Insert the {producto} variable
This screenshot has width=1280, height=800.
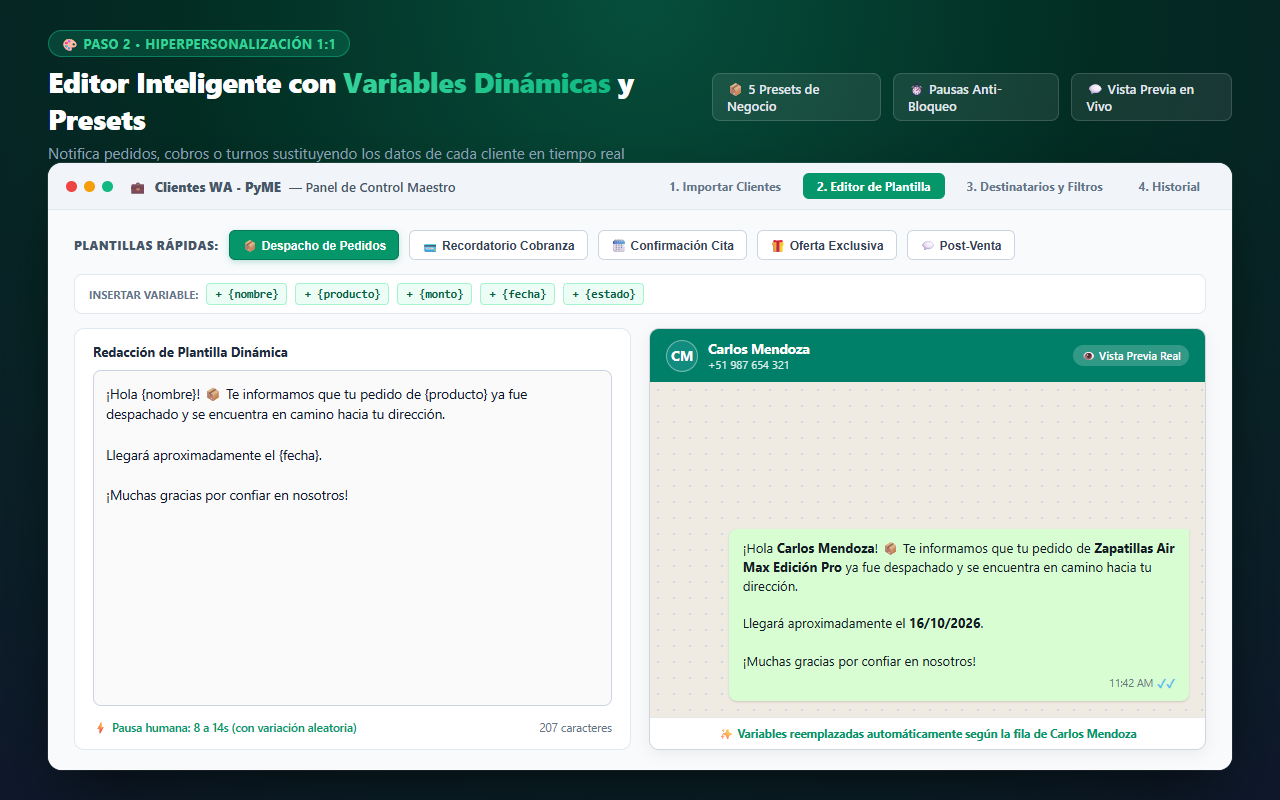343,294
